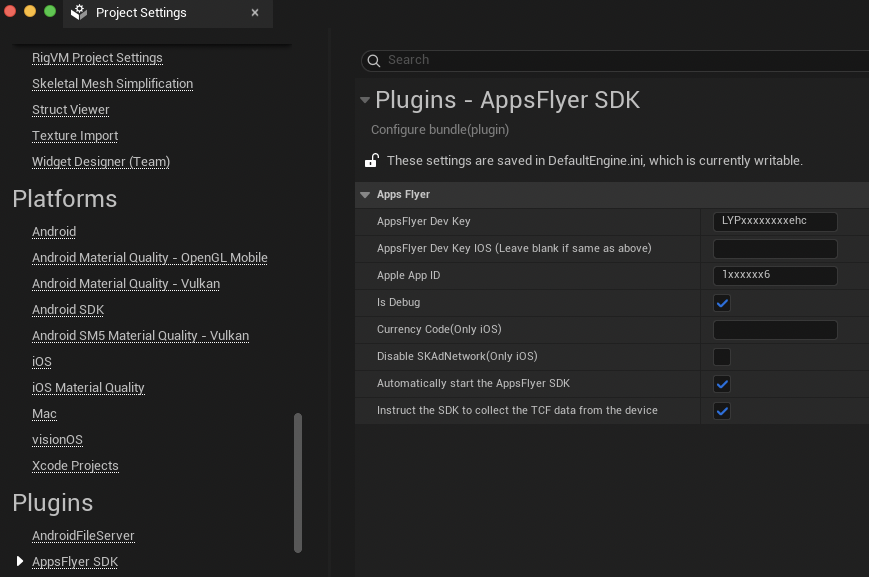Click the Plugins section heading
Viewport: 869px width, 577px height.
[x=53, y=503]
